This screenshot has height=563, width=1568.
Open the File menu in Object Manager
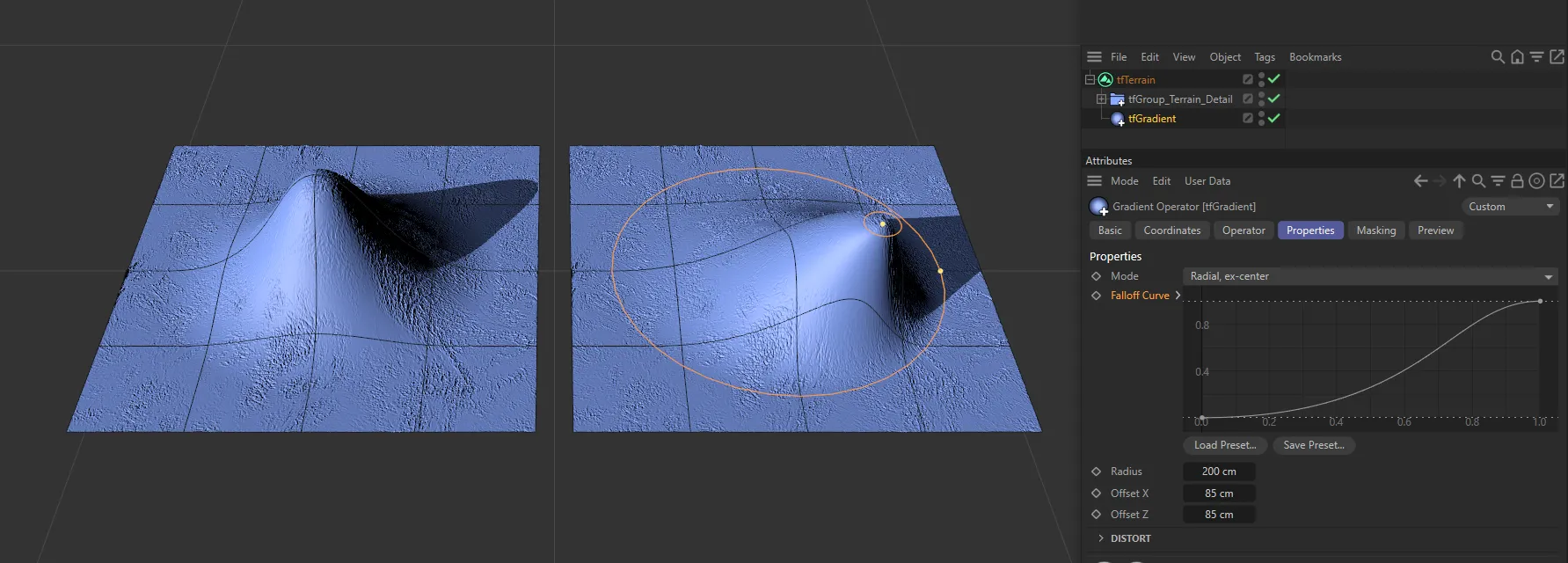[x=1119, y=57]
